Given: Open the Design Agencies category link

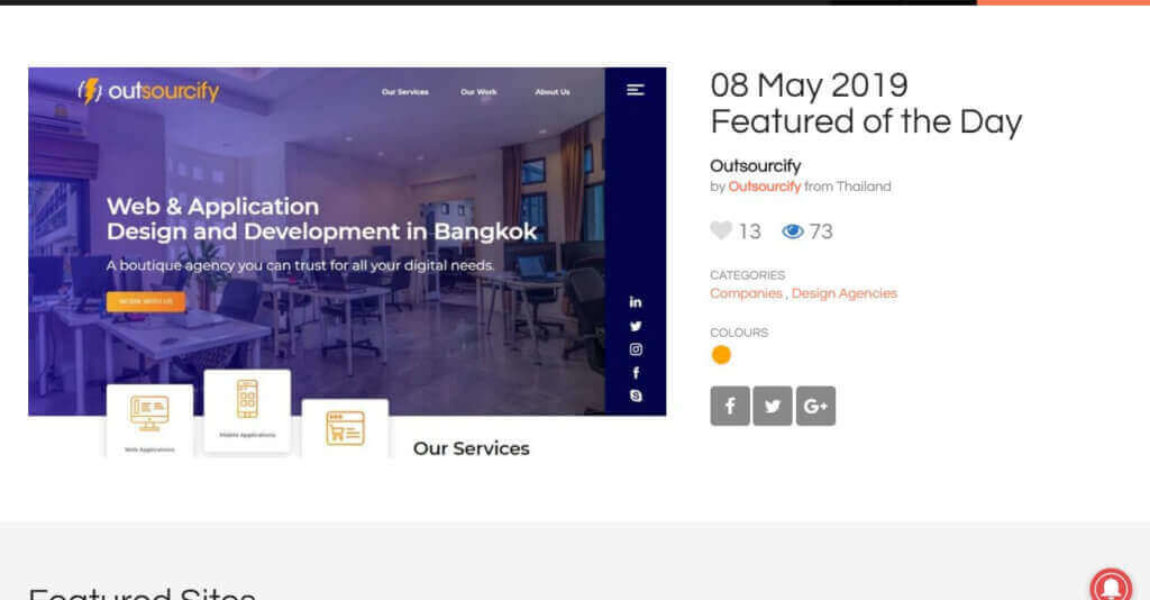Looking at the screenshot, I should [844, 294].
